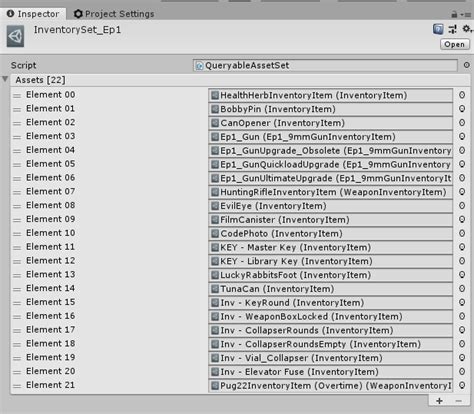This screenshot has height=414, width=474.
Task: Select the Ep1_Gun object field
Action: (x=331, y=137)
